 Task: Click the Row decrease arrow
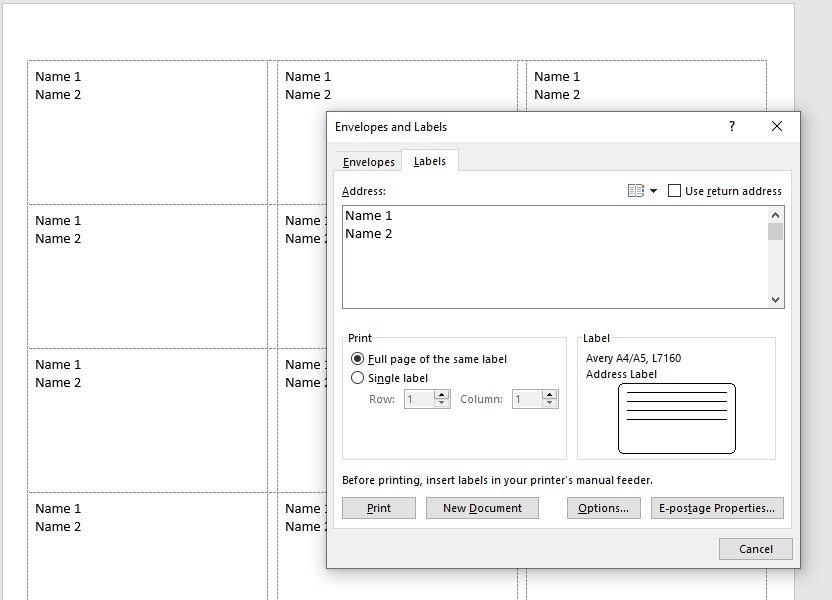coord(441,403)
